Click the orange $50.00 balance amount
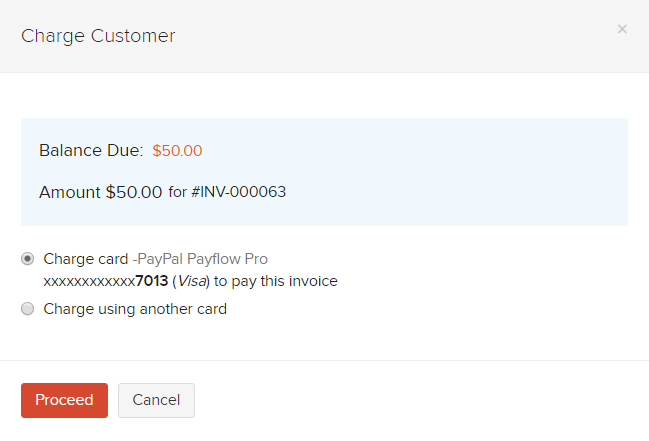Viewport: 649px width, 441px height. pos(177,151)
